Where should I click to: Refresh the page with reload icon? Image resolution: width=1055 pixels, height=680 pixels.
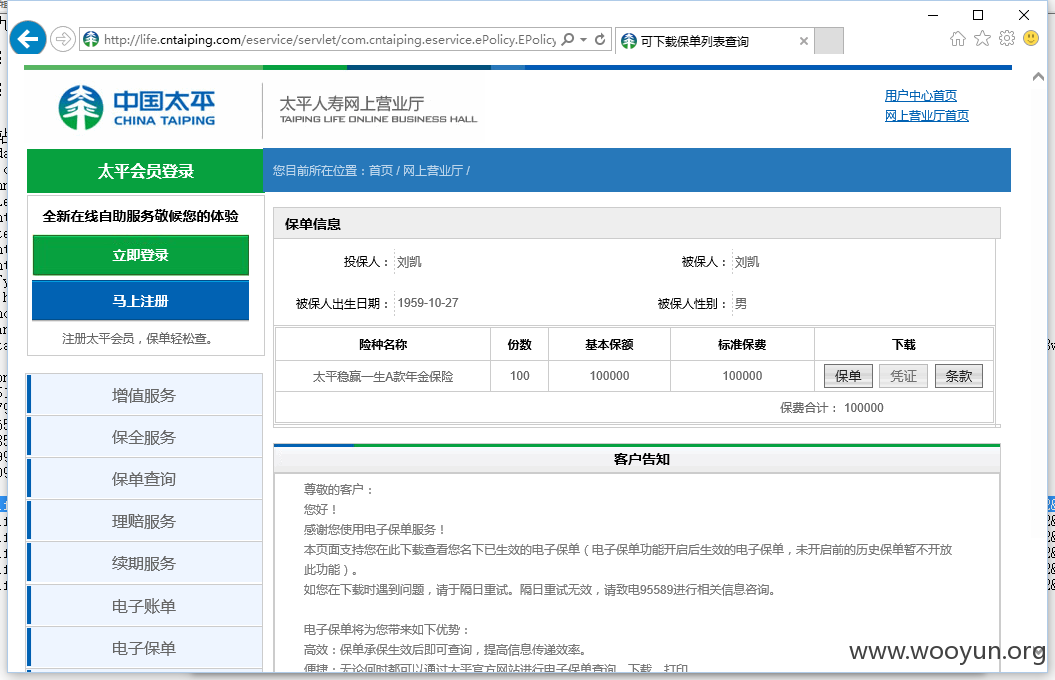coord(600,40)
